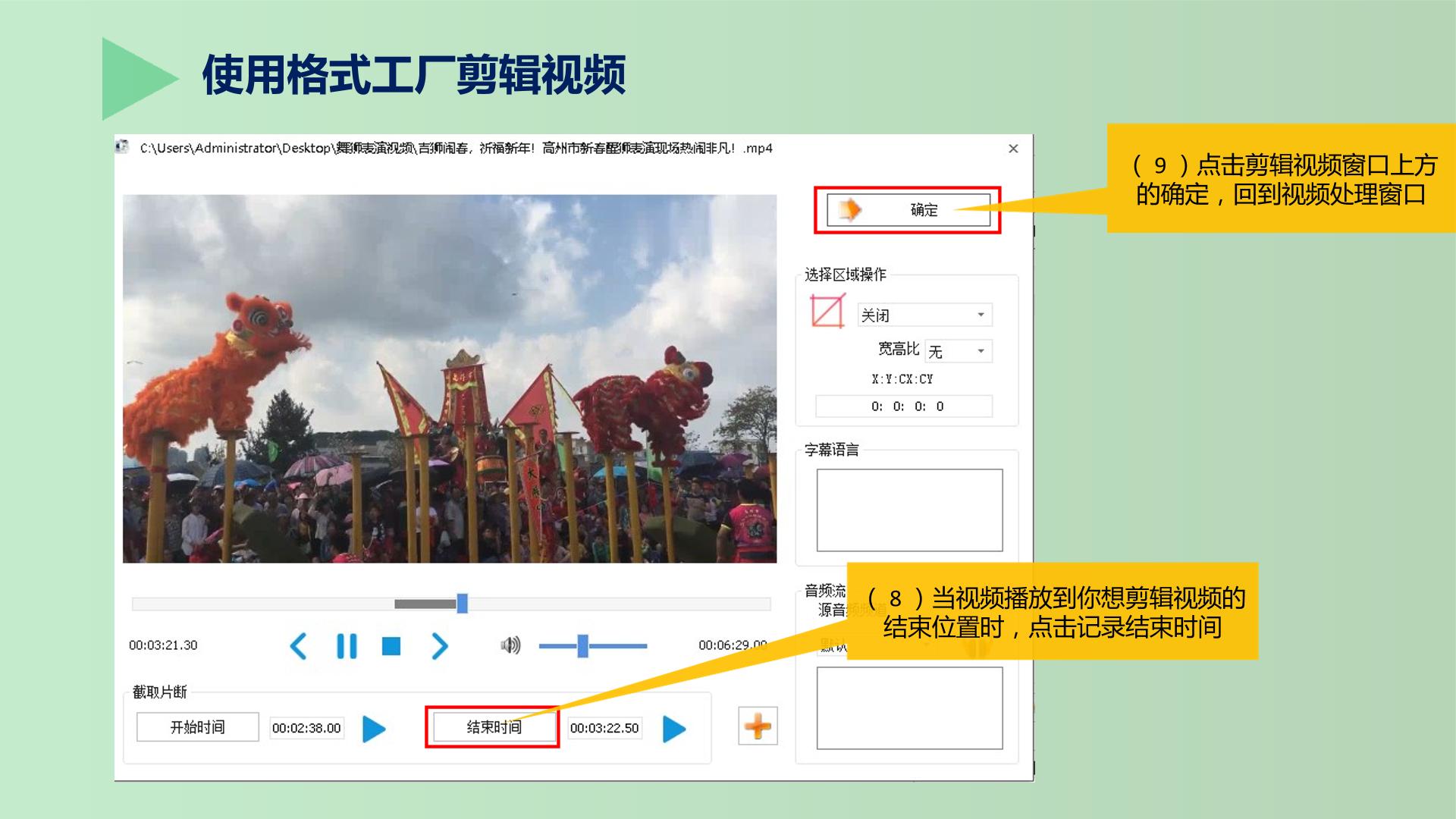Click the X:Y:CX:CY values field
1456x819 pixels.
904,406
